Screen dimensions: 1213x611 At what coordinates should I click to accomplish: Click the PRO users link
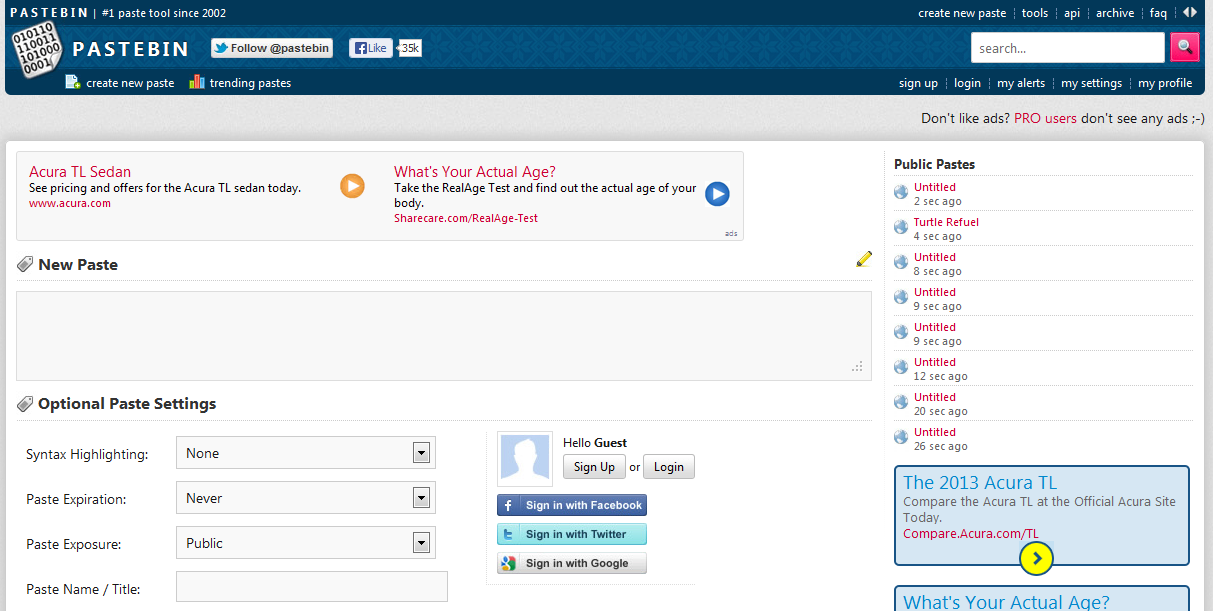pos(1045,118)
